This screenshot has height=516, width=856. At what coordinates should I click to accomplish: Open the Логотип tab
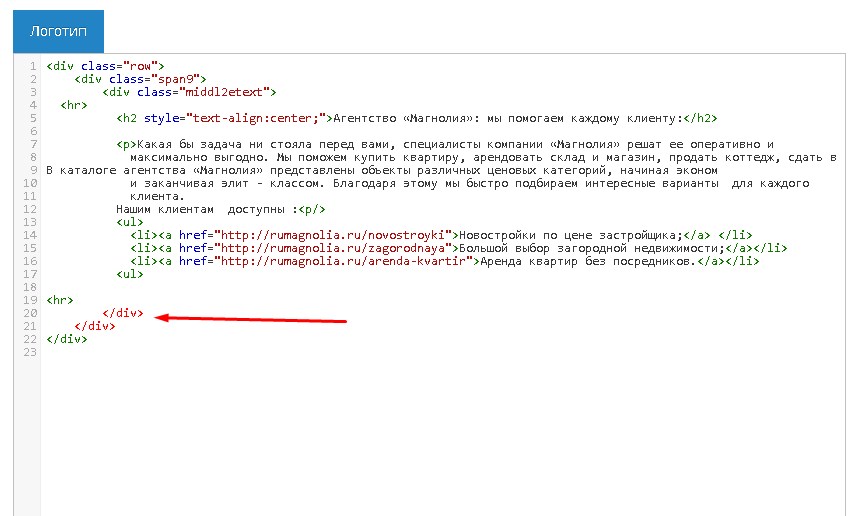(x=58, y=31)
